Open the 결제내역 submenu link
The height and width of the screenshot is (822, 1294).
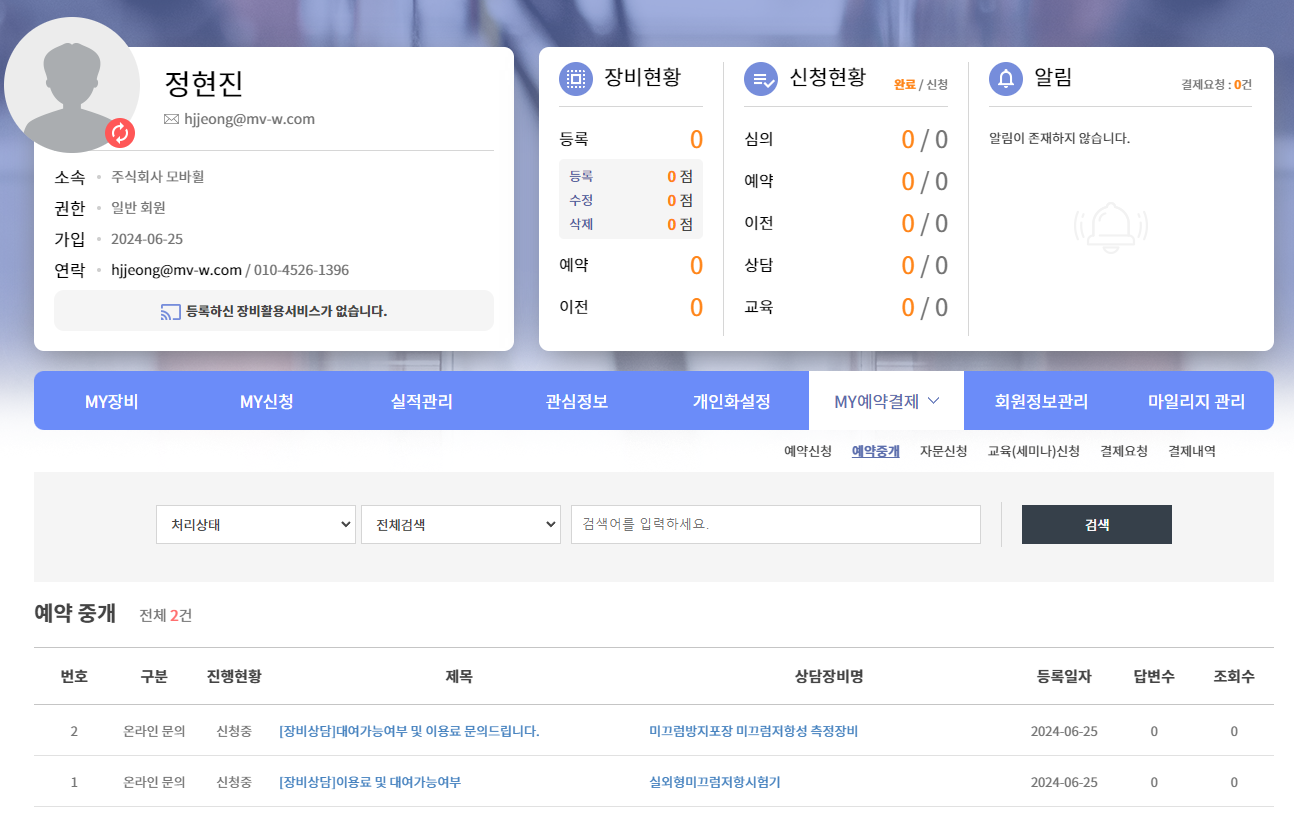tap(1192, 451)
